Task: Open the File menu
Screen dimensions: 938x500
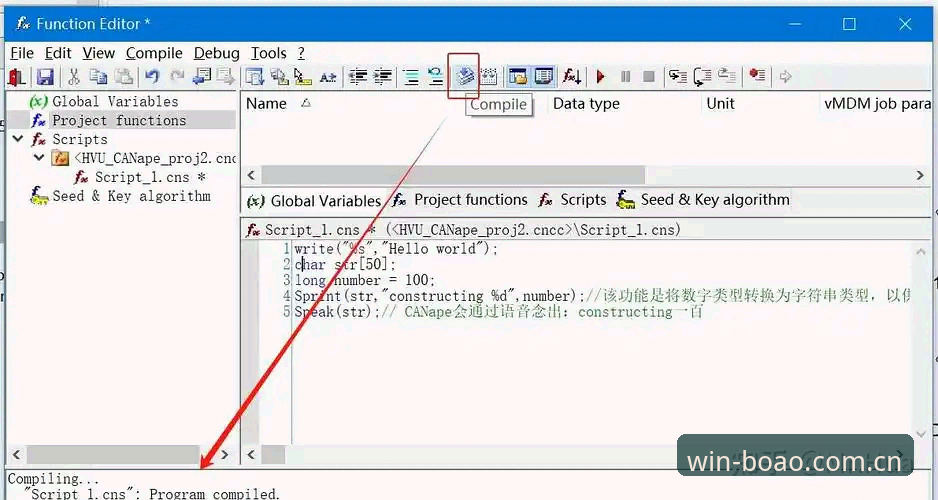Action: [x=22, y=53]
